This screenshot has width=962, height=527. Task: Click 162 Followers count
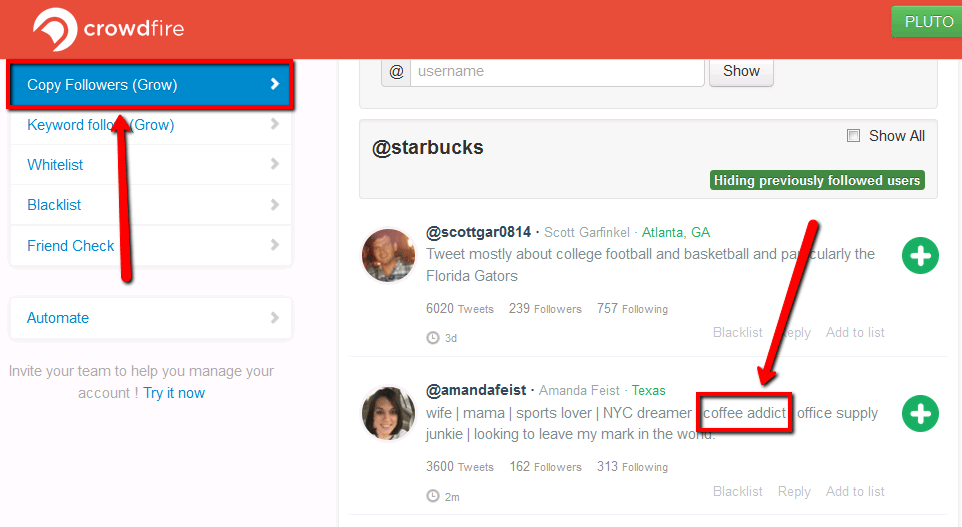(x=545, y=467)
